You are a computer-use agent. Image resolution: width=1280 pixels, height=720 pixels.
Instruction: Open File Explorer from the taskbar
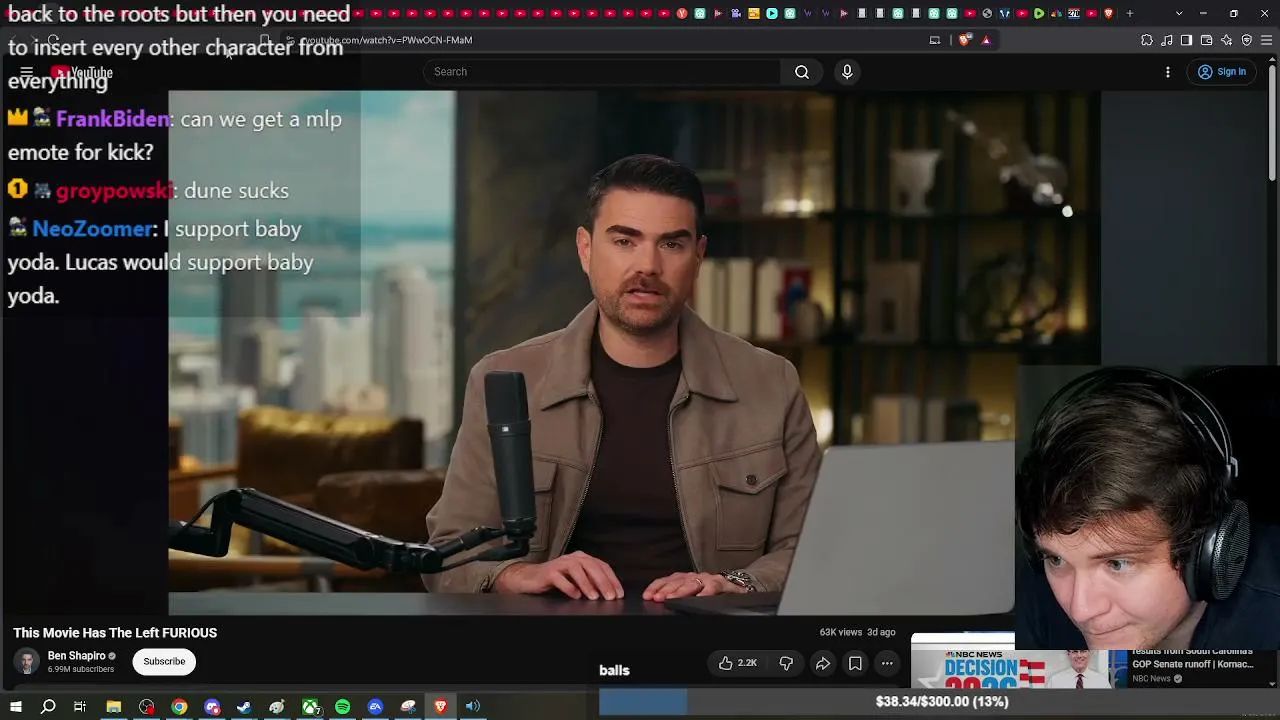pyautogui.click(x=114, y=707)
